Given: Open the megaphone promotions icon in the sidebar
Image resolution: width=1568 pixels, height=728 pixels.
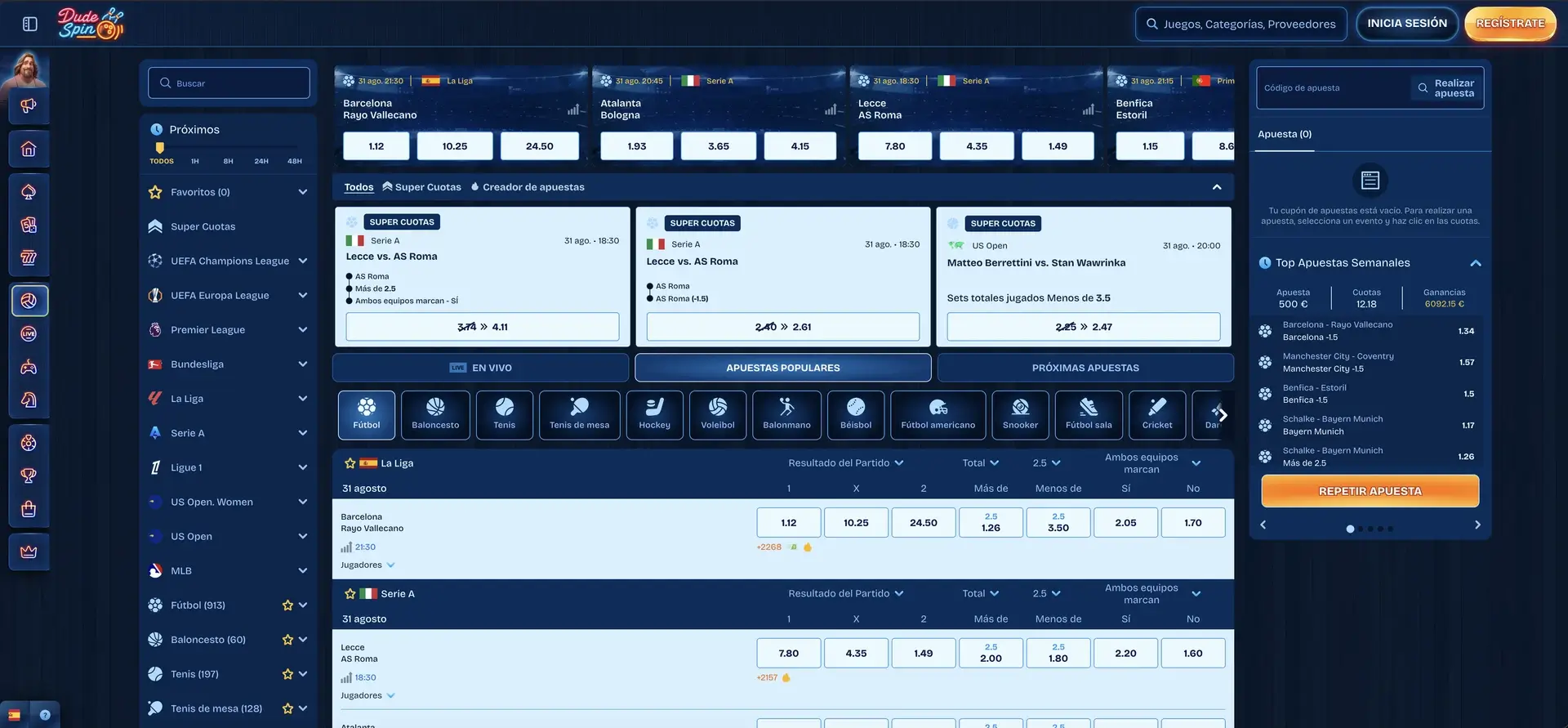Looking at the screenshot, I should [29, 106].
